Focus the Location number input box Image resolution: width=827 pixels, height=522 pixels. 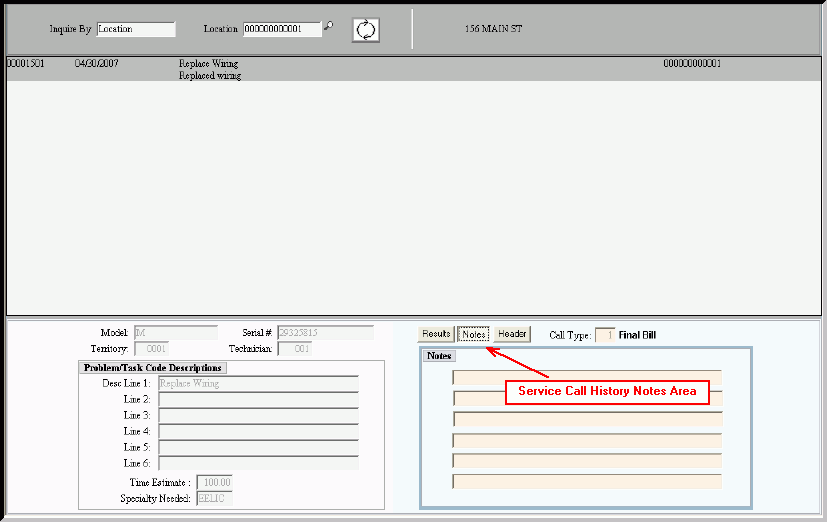pyautogui.click(x=282, y=29)
